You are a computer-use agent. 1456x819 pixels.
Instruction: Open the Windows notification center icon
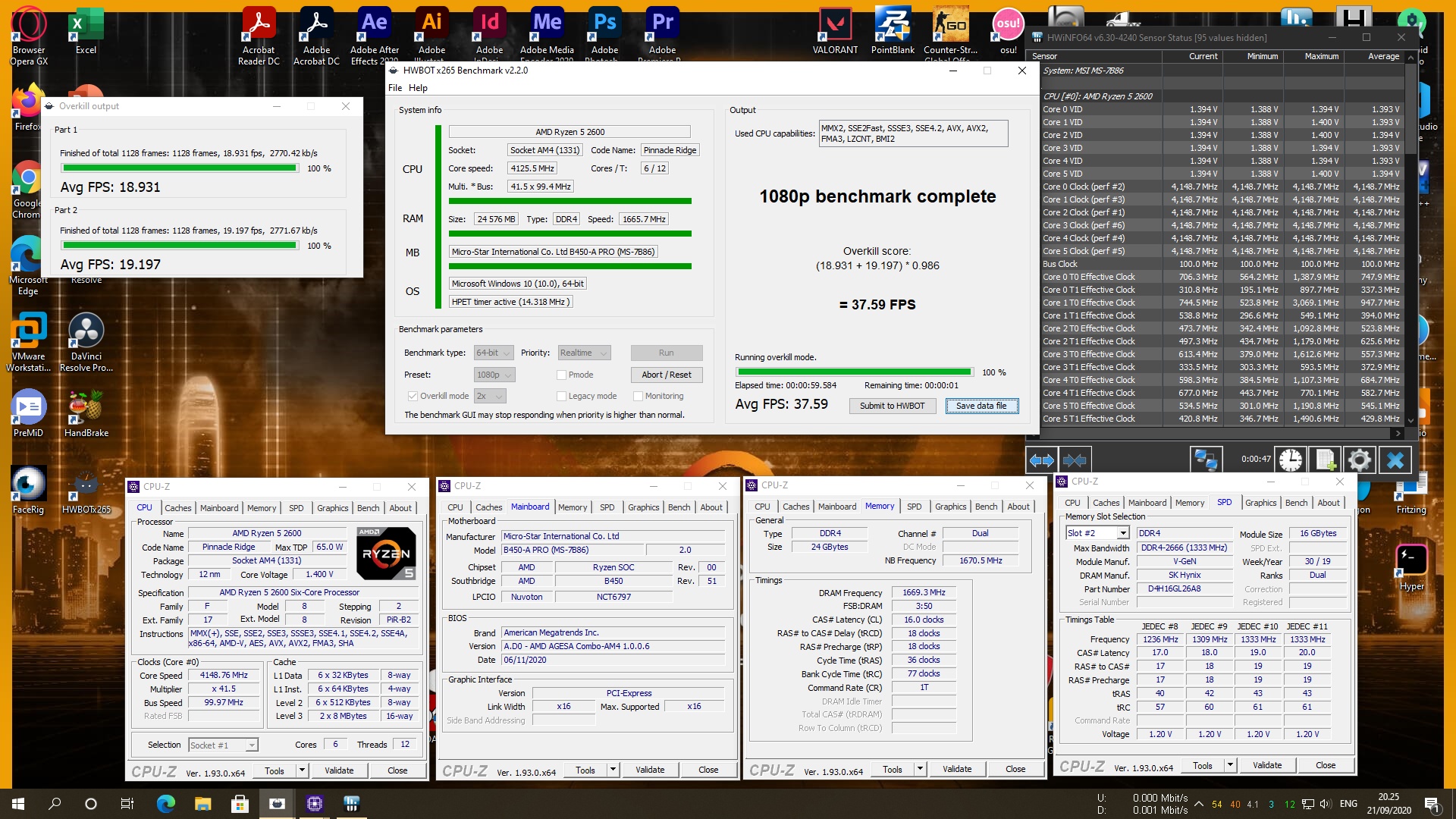[1431, 803]
